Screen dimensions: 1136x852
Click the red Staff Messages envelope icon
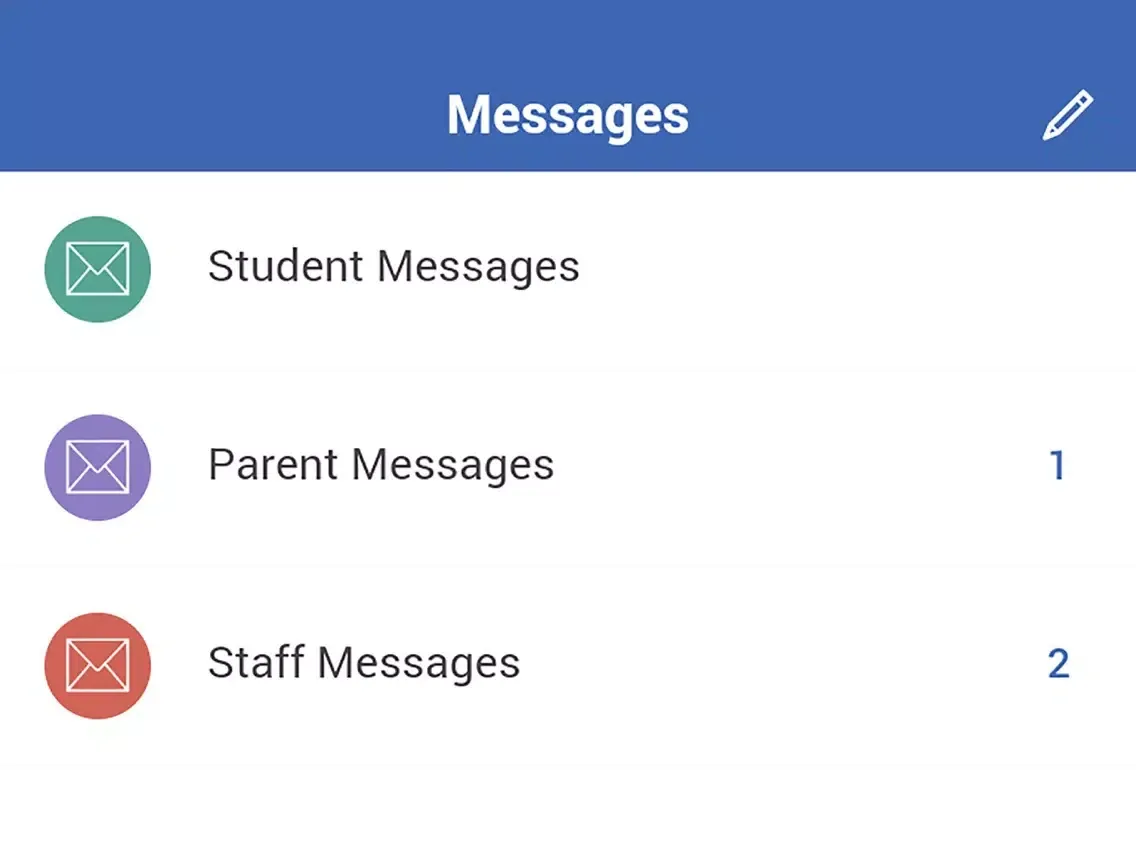98,665
